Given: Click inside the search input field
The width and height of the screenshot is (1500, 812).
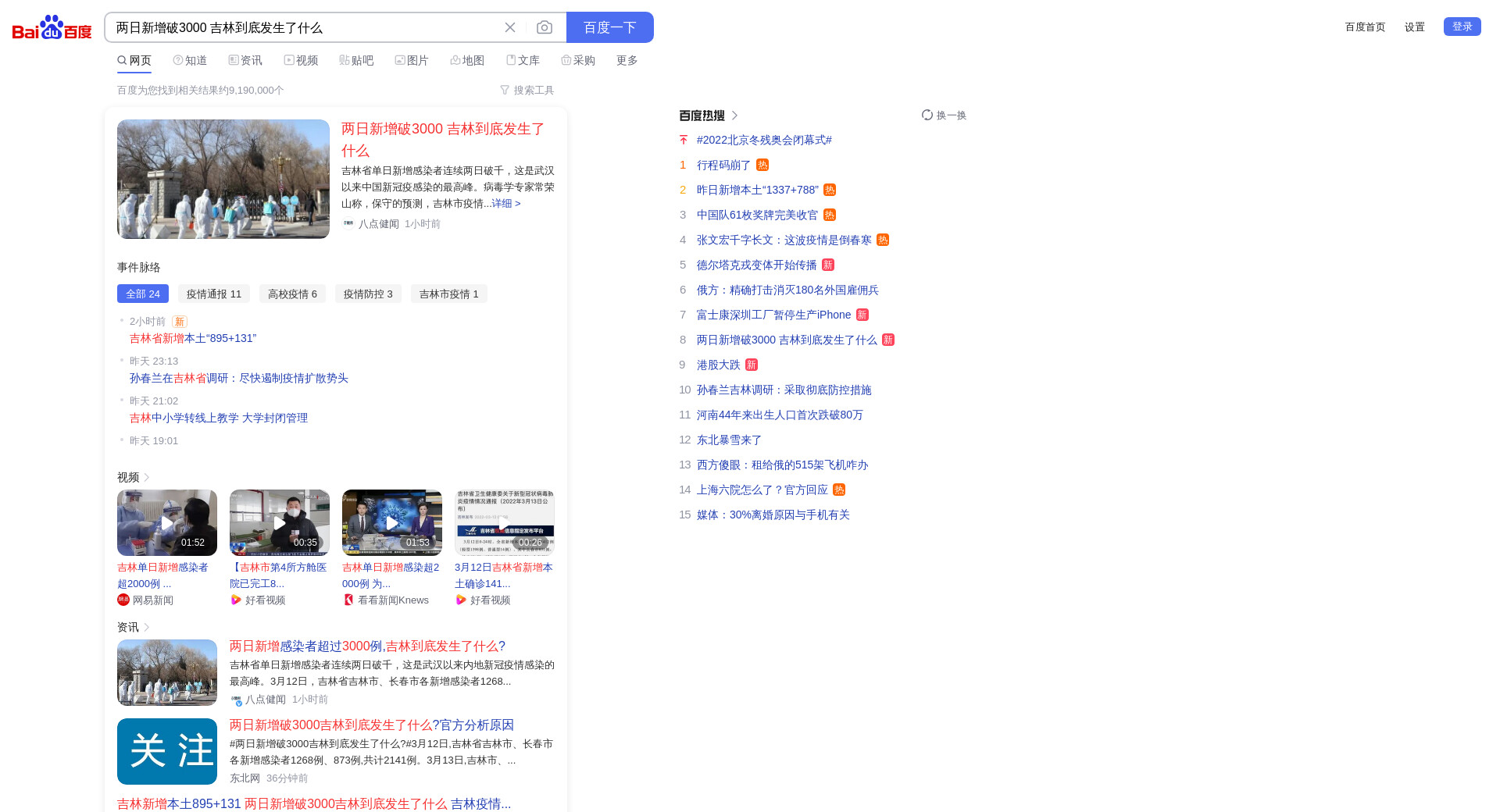Looking at the screenshot, I should (x=305, y=27).
